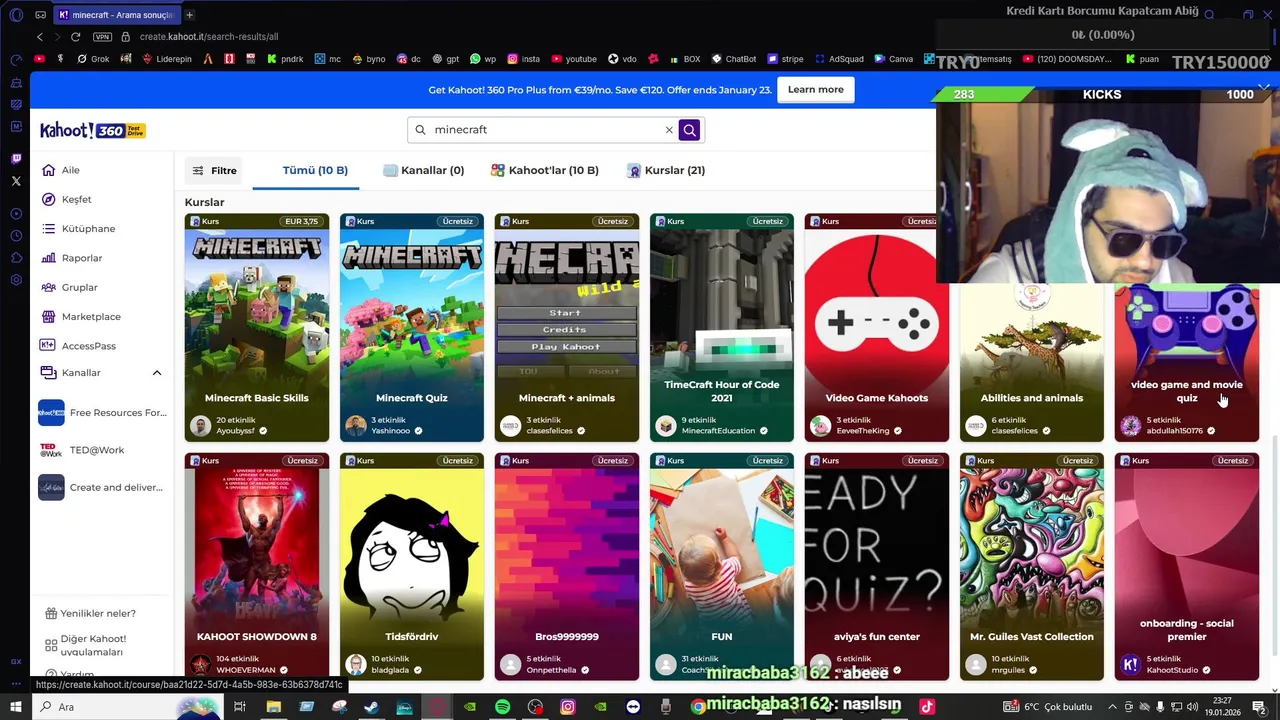Open a new browser tab
The width and height of the screenshot is (1280, 720).
[189, 15]
